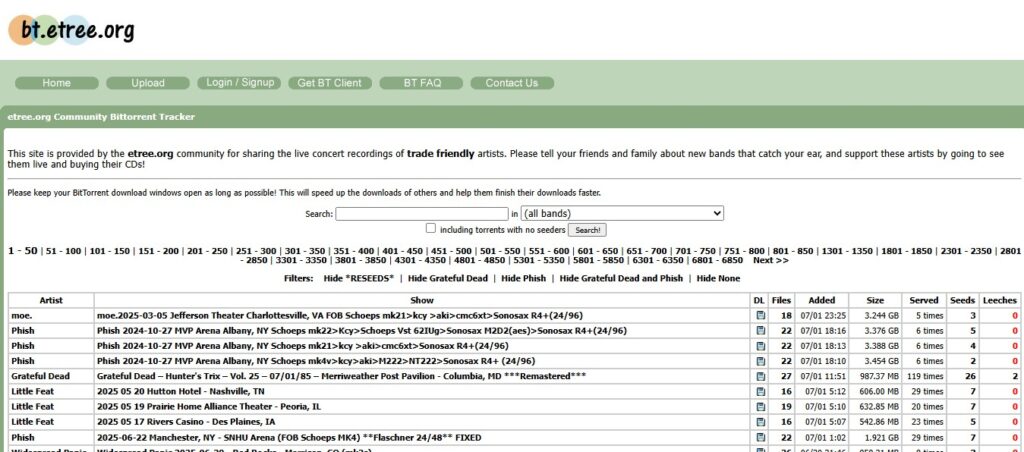Open page 3301 - 3350
1024x452 pixels.
301,260
